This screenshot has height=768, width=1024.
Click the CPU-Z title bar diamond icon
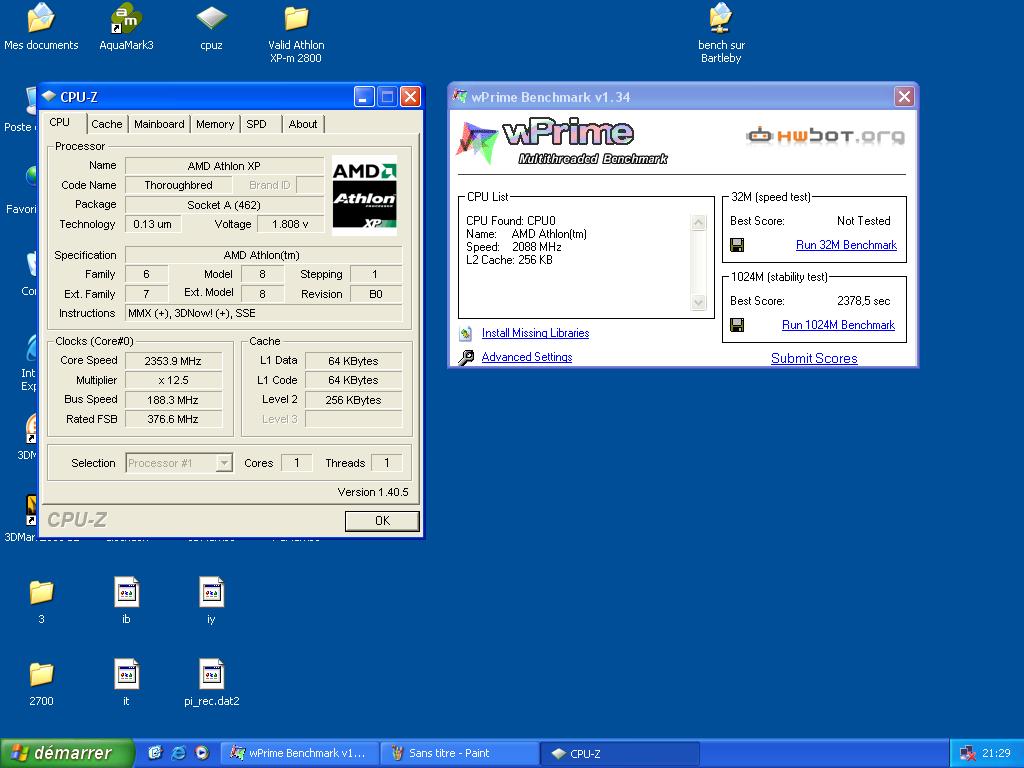49,97
